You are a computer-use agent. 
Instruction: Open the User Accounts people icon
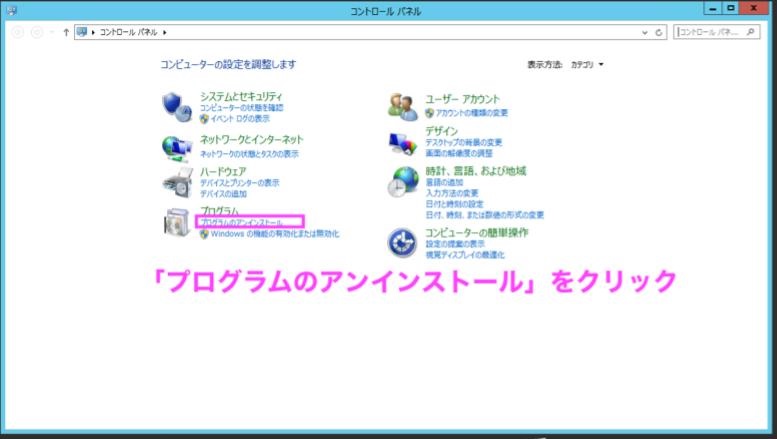(403, 104)
